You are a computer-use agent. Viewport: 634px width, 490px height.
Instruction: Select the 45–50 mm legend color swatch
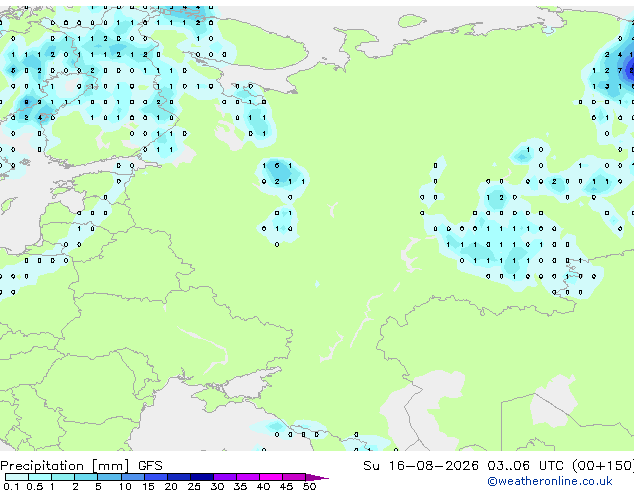pyautogui.click(x=294, y=477)
